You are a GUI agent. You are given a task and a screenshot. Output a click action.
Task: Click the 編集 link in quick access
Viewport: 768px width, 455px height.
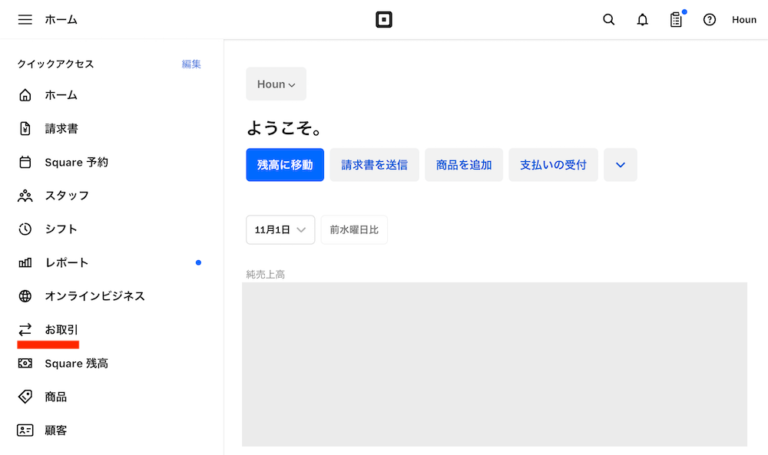[x=191, y=64]
